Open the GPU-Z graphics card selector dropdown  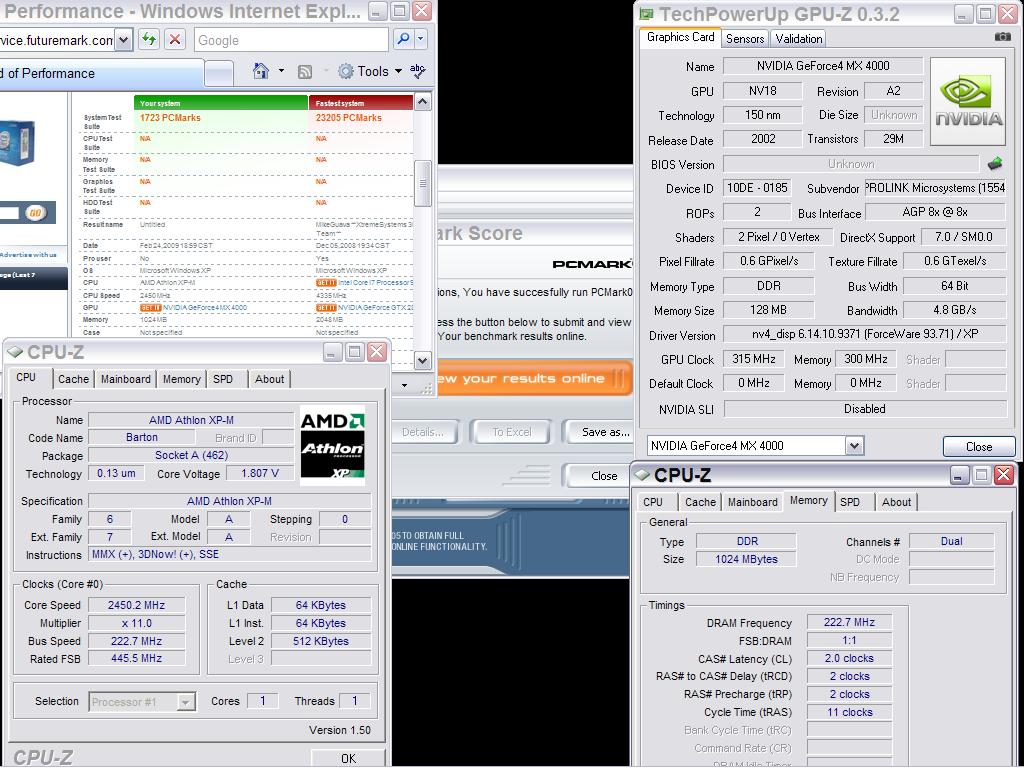(x=854, y=446)
